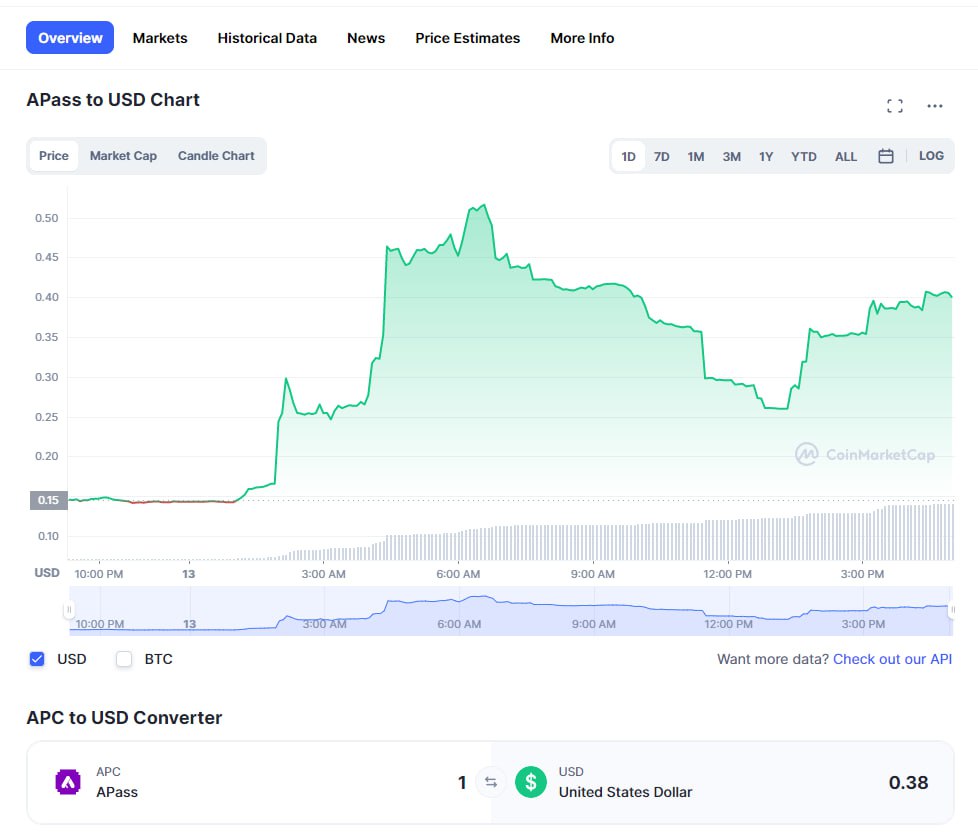Select the ALL time range
This screenshot has height=835, width=978.
(x=846, y=157)
